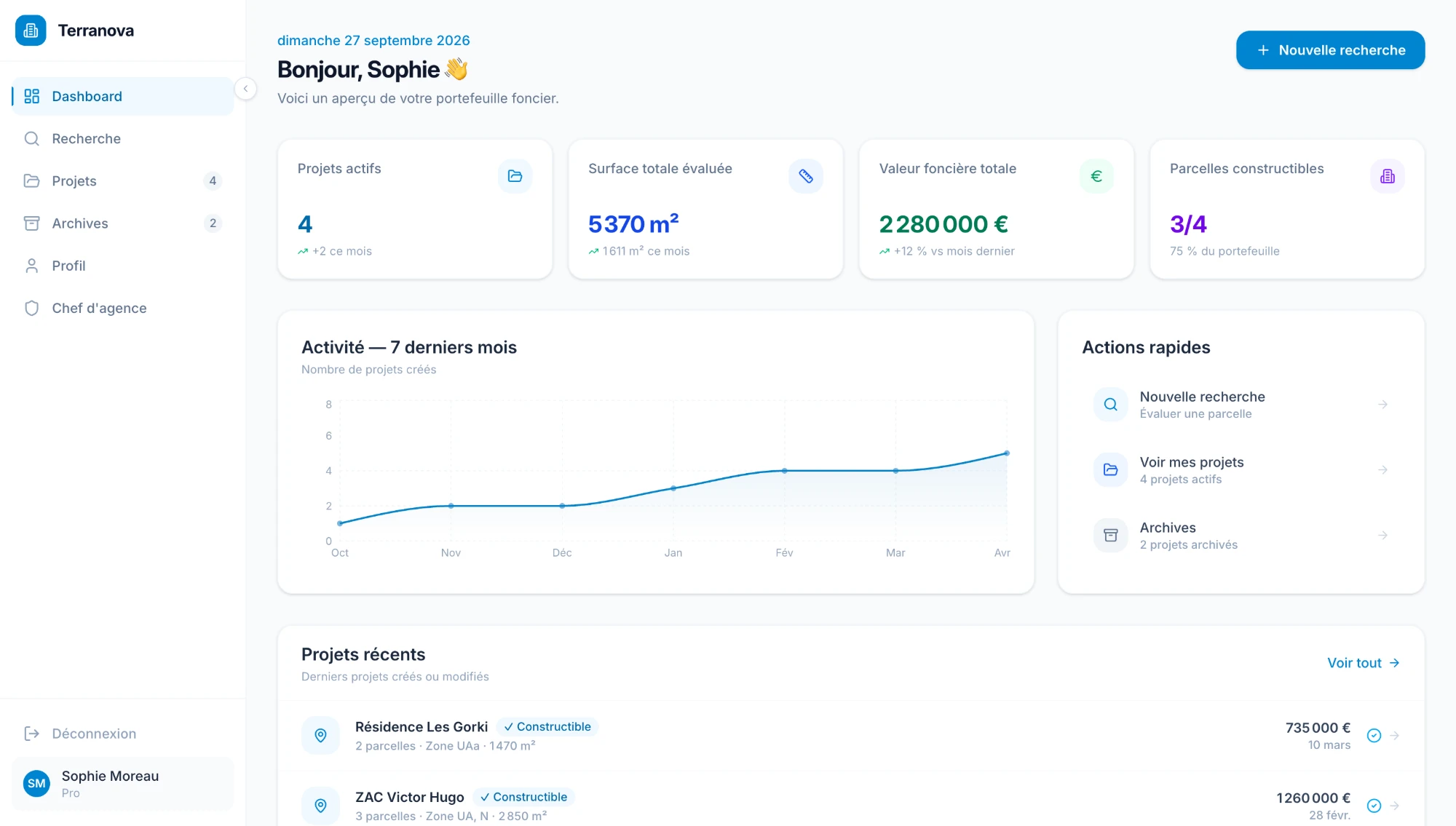Click the search icon in Actions rapides
The width and height of the screenshot is (1456, 826).
coord(1110,405)
